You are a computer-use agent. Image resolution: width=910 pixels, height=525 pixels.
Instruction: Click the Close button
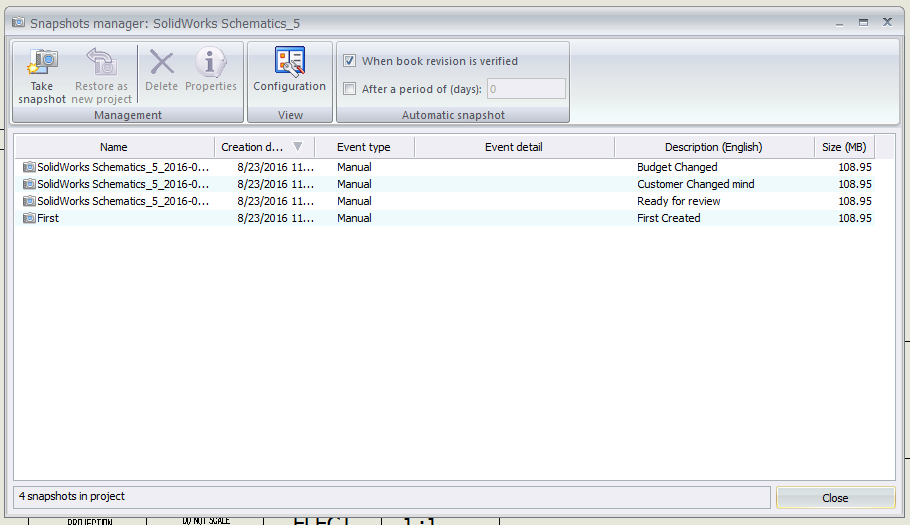(835, 498)
